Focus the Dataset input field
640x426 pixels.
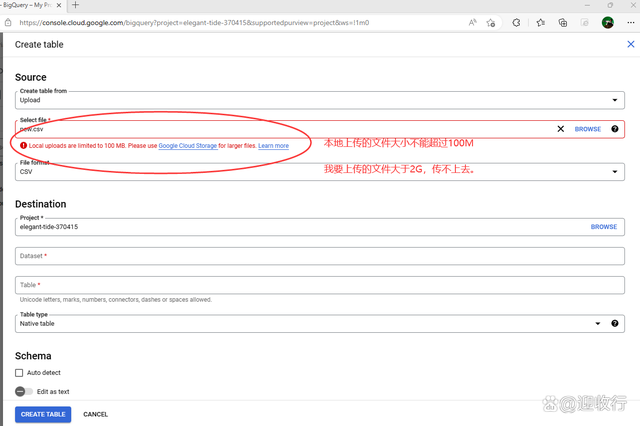[320, 256]
